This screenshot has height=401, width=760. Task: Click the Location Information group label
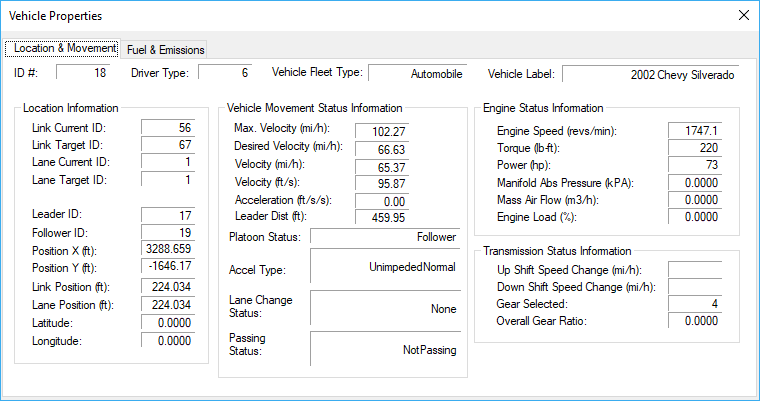point(71,108)
